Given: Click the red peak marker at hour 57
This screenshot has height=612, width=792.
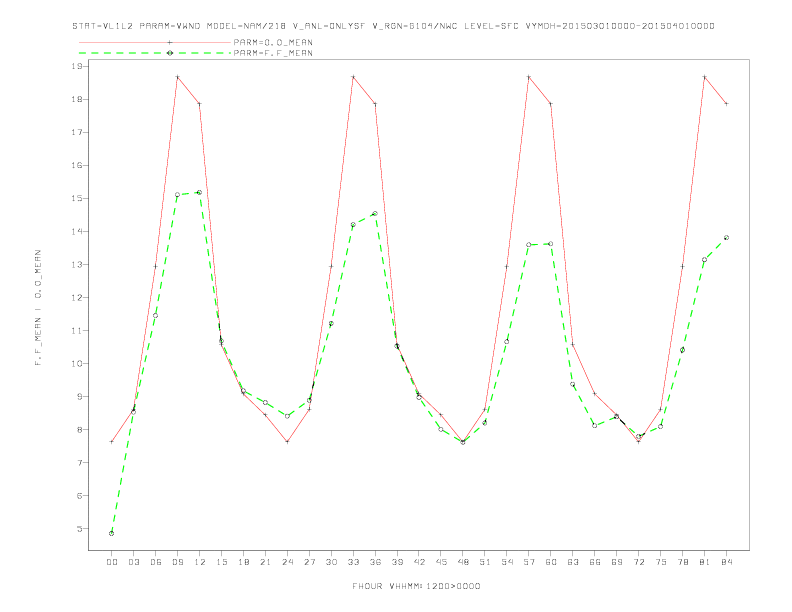Looking at the screenshot, I should (529, 77).
